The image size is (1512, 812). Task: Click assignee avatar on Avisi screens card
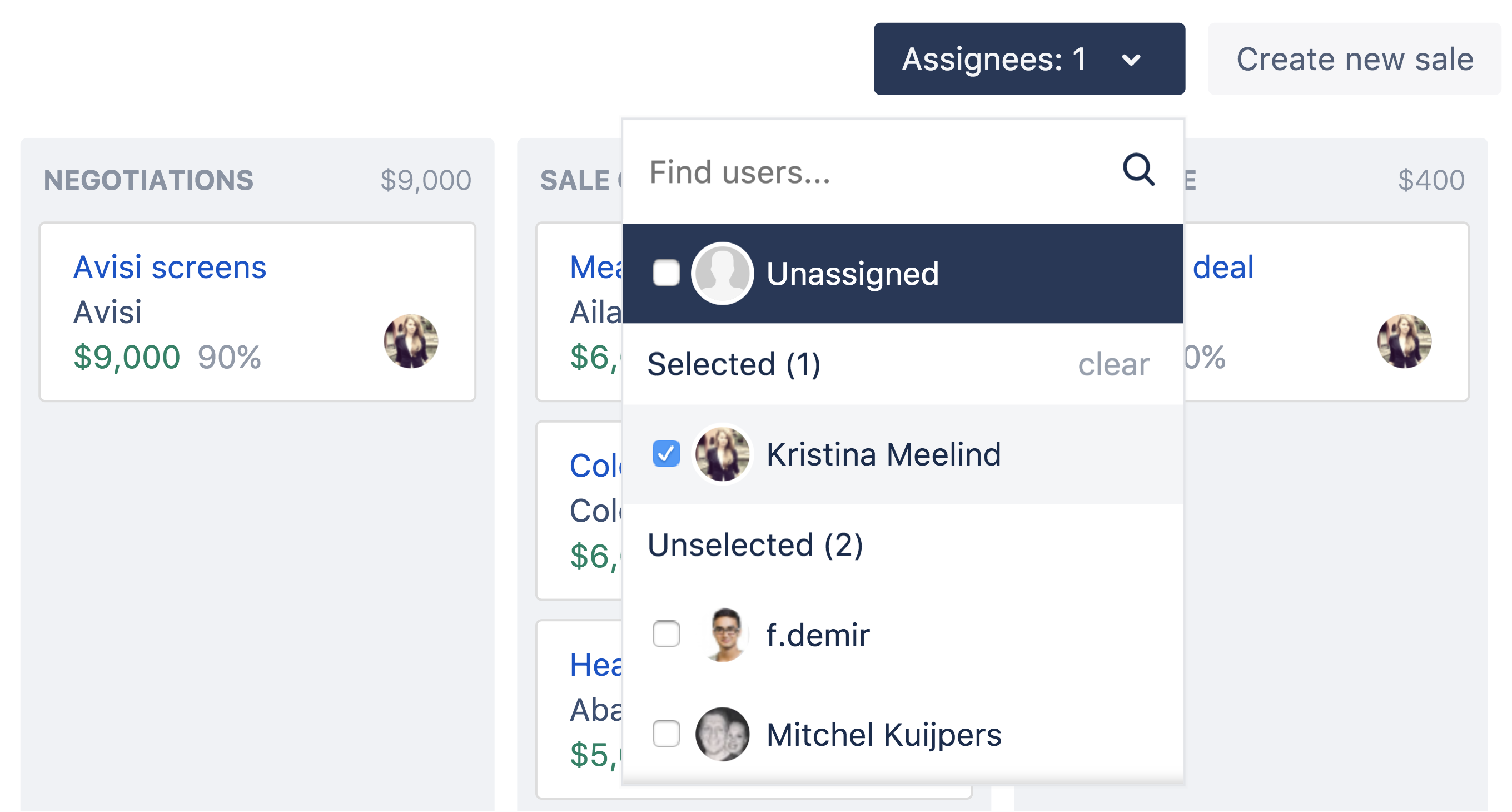(x=411, y=340)
